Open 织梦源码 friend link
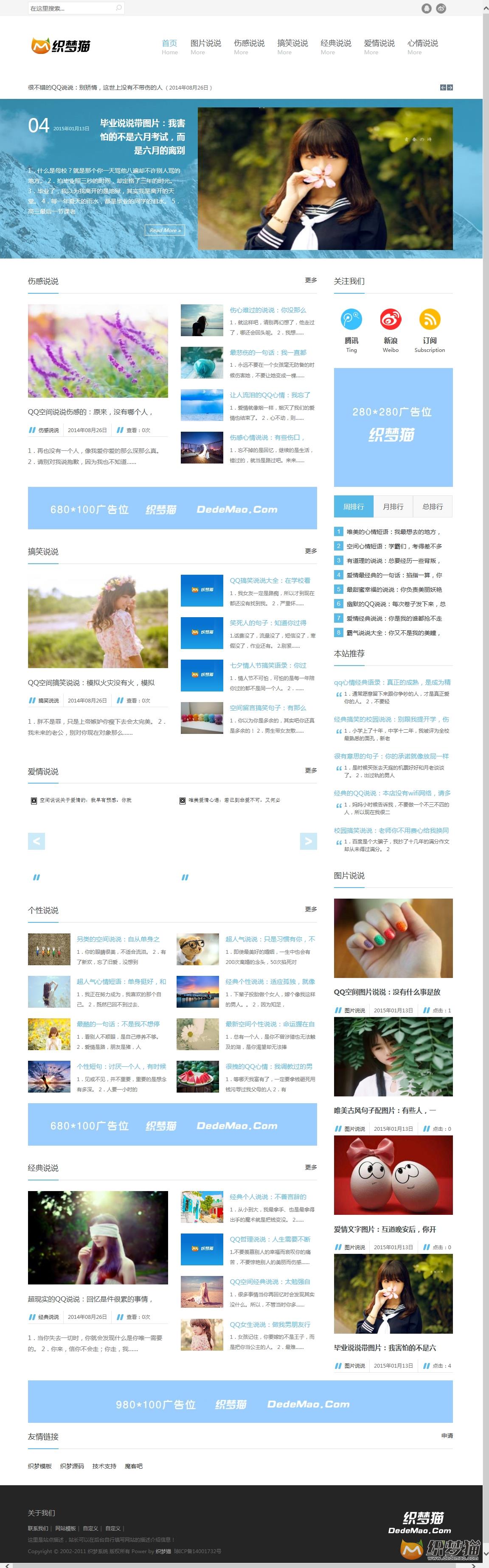489x1568 pixels. pyautogui.click(x=72, y=1467)
